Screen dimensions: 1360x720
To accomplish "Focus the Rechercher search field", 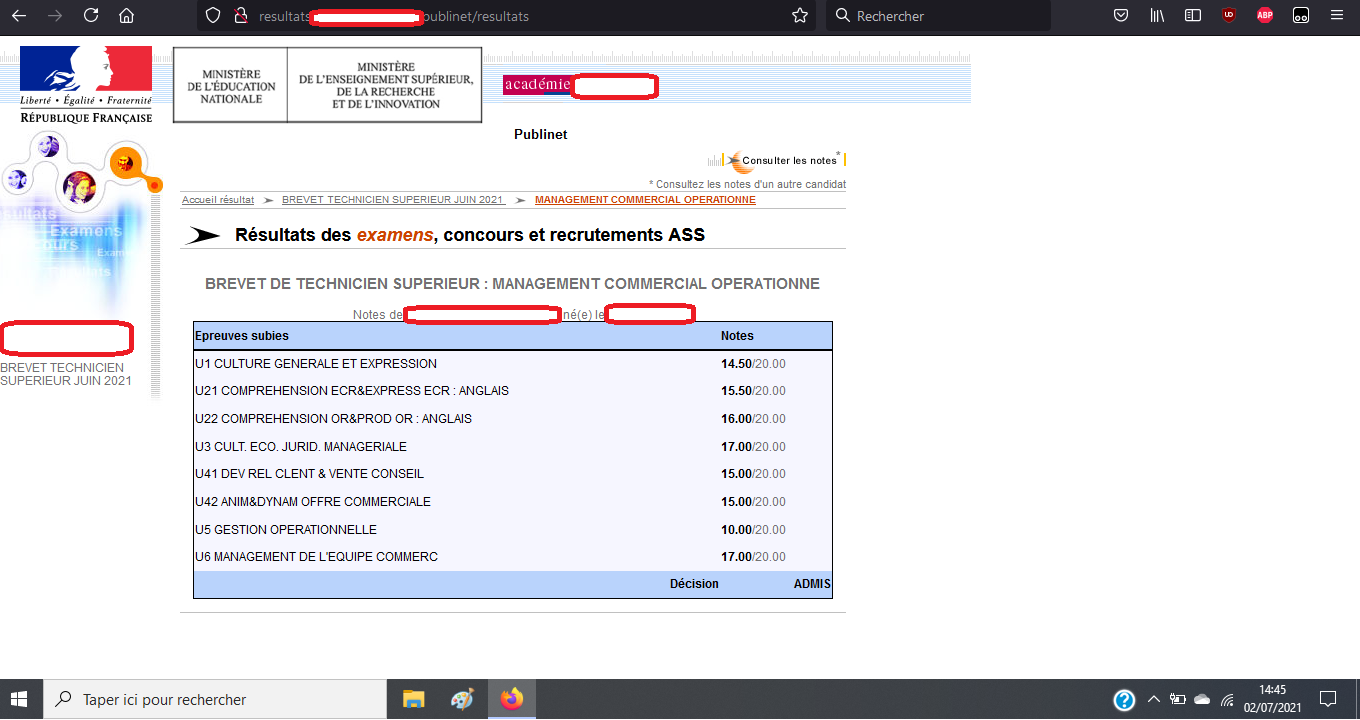I will pyautogui.click(x=938, y=16).
